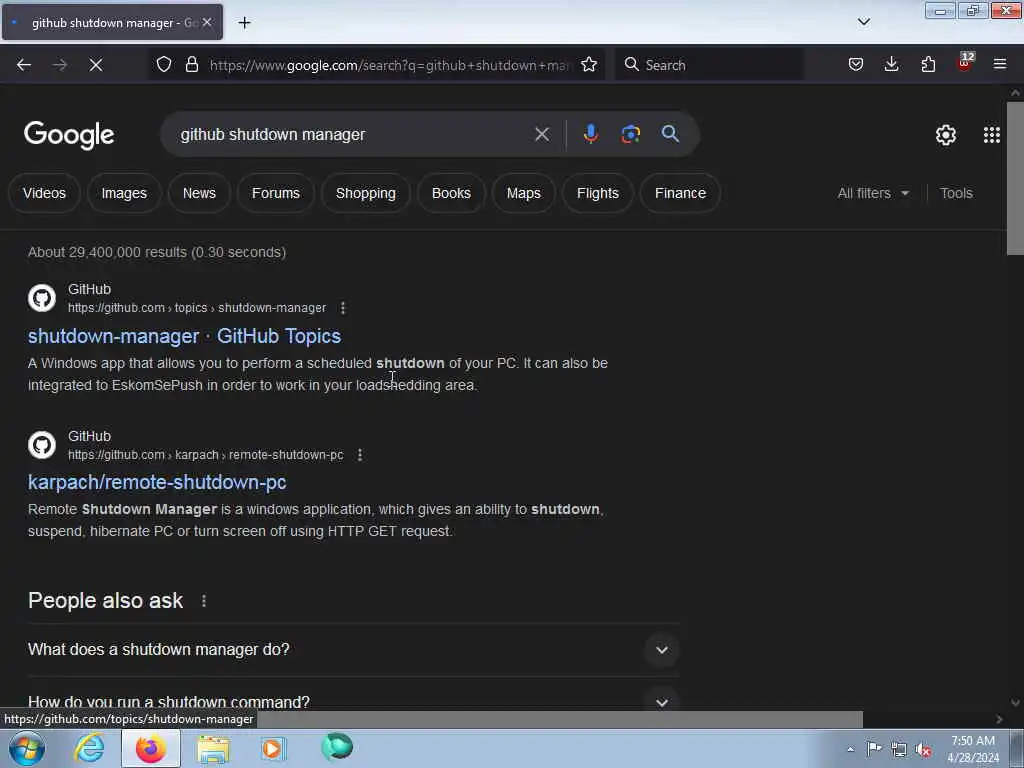This screenshot has height=768, width=1024.
Task: Open more options for karpach remote-shutdown-pc result
Action: click(360, 455)
